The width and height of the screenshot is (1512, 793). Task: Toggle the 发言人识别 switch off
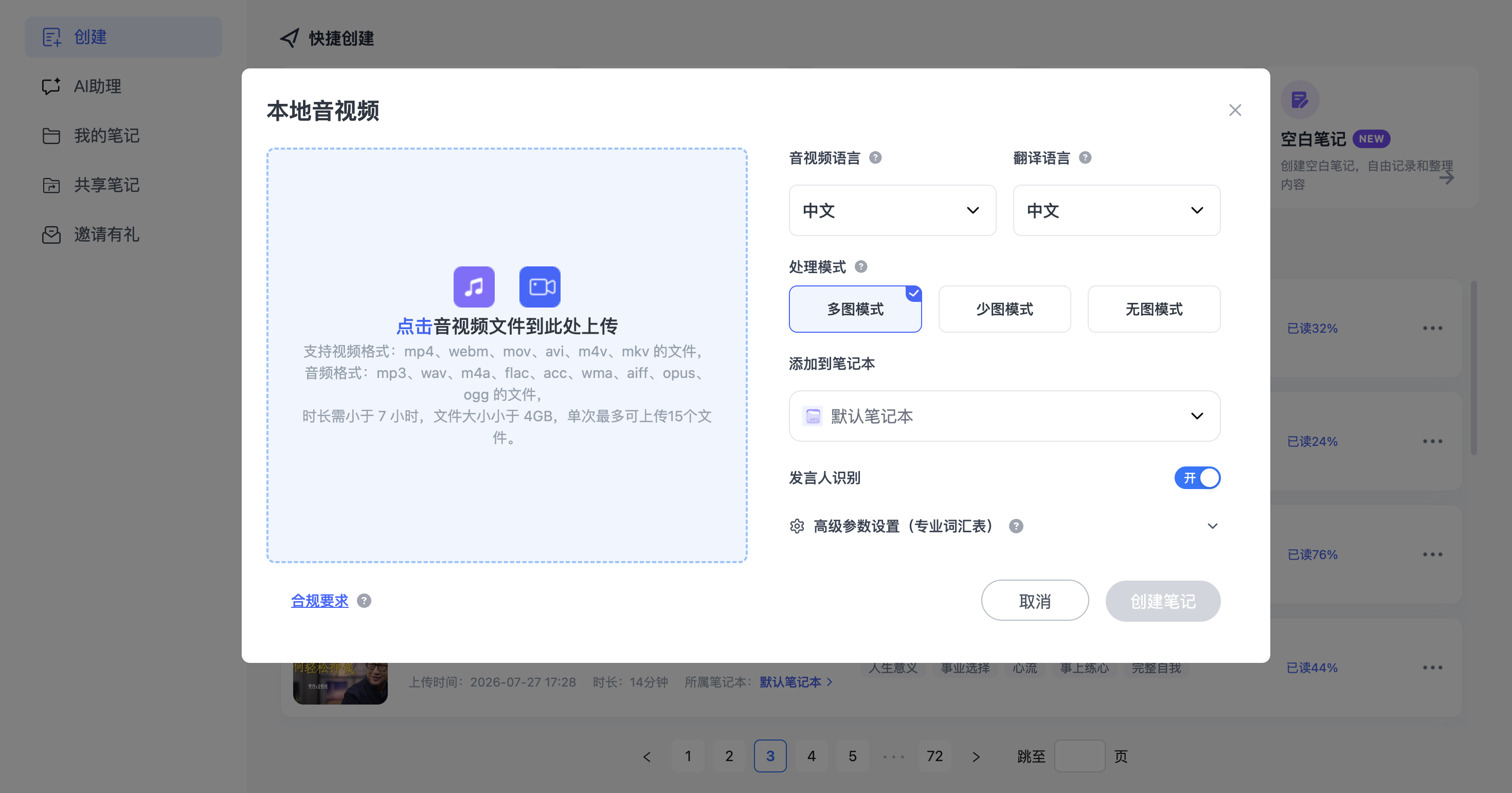click(1197, 478)
